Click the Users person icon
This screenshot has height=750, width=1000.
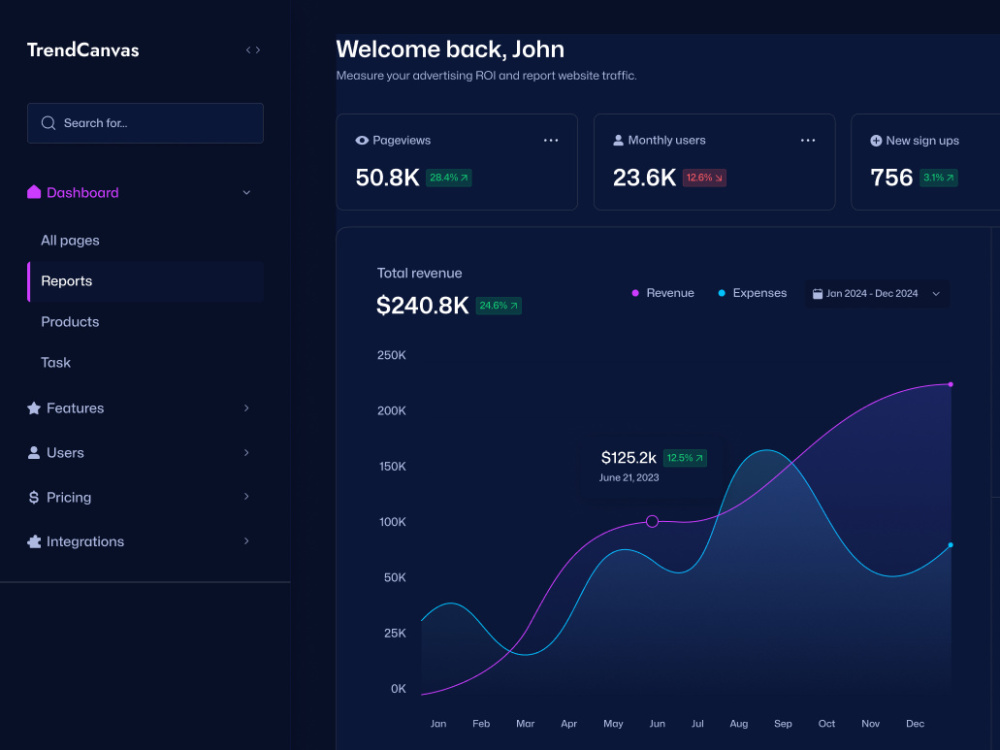click(34, 453)
